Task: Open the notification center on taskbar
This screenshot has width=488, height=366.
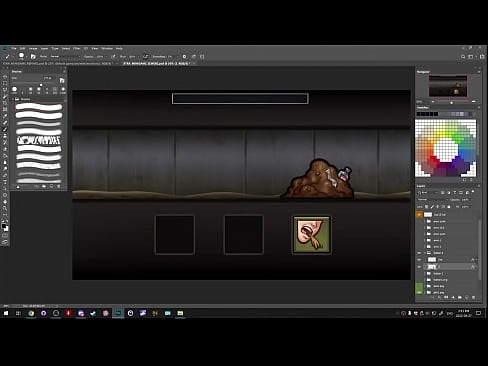Action: tap(478, 313)
